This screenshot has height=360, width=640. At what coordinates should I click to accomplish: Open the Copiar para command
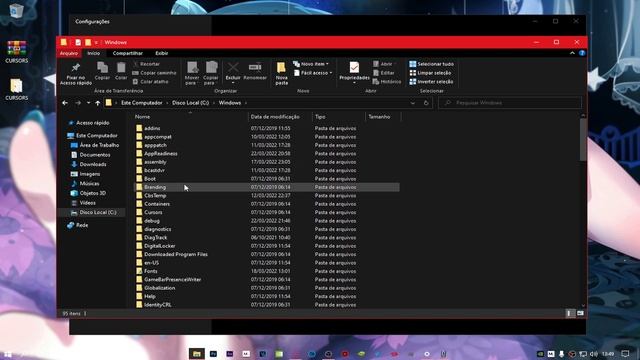coord(211,73)
